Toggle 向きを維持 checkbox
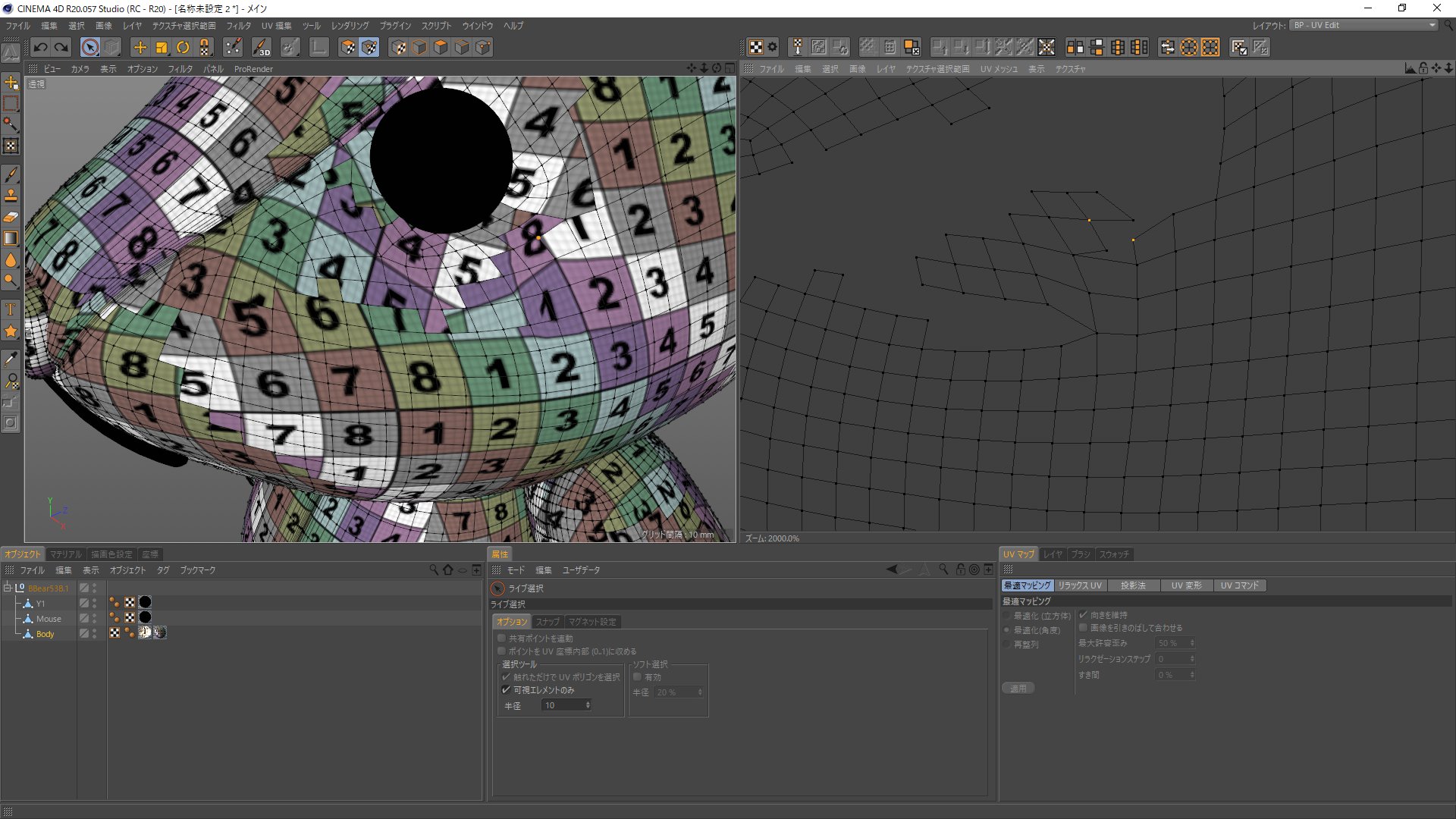Screen dimensions: 1456x819 [1083, 615]
